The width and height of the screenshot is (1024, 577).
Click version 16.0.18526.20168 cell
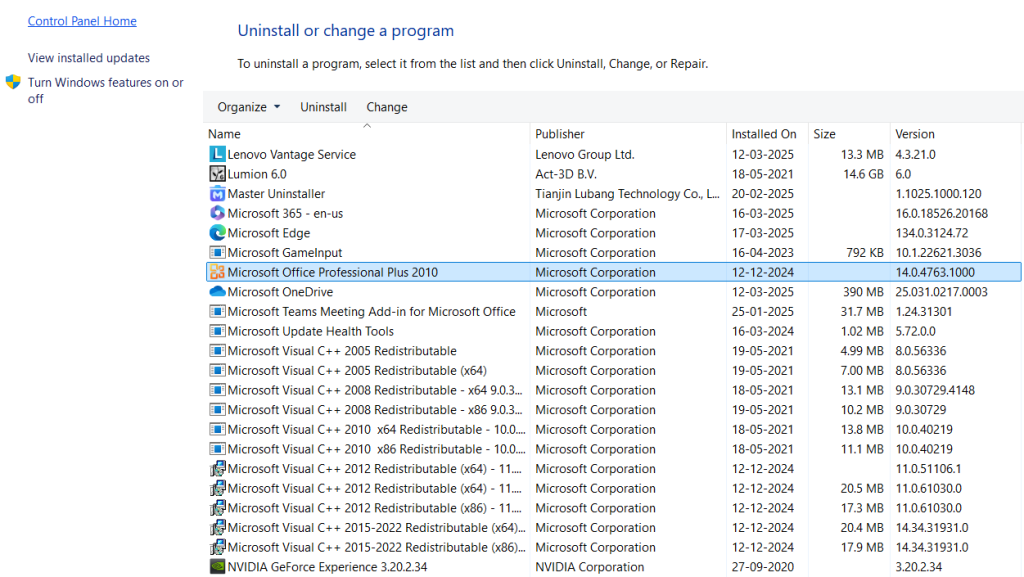[x=942, y=213]
